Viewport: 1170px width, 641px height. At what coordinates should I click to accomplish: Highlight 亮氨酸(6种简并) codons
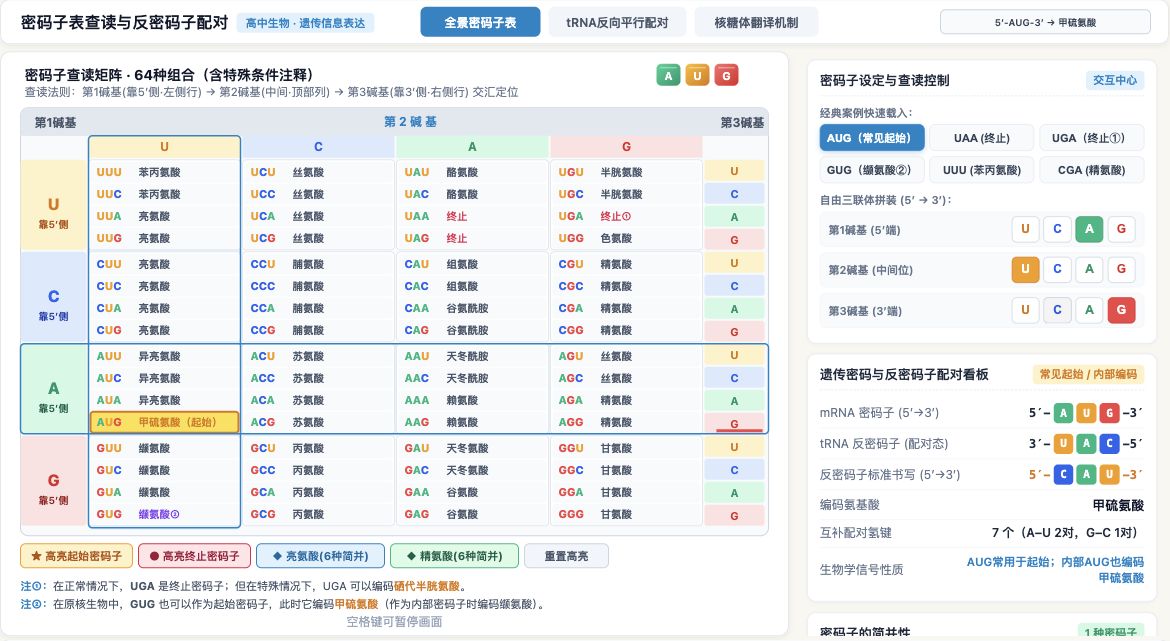tap(320, 556)
